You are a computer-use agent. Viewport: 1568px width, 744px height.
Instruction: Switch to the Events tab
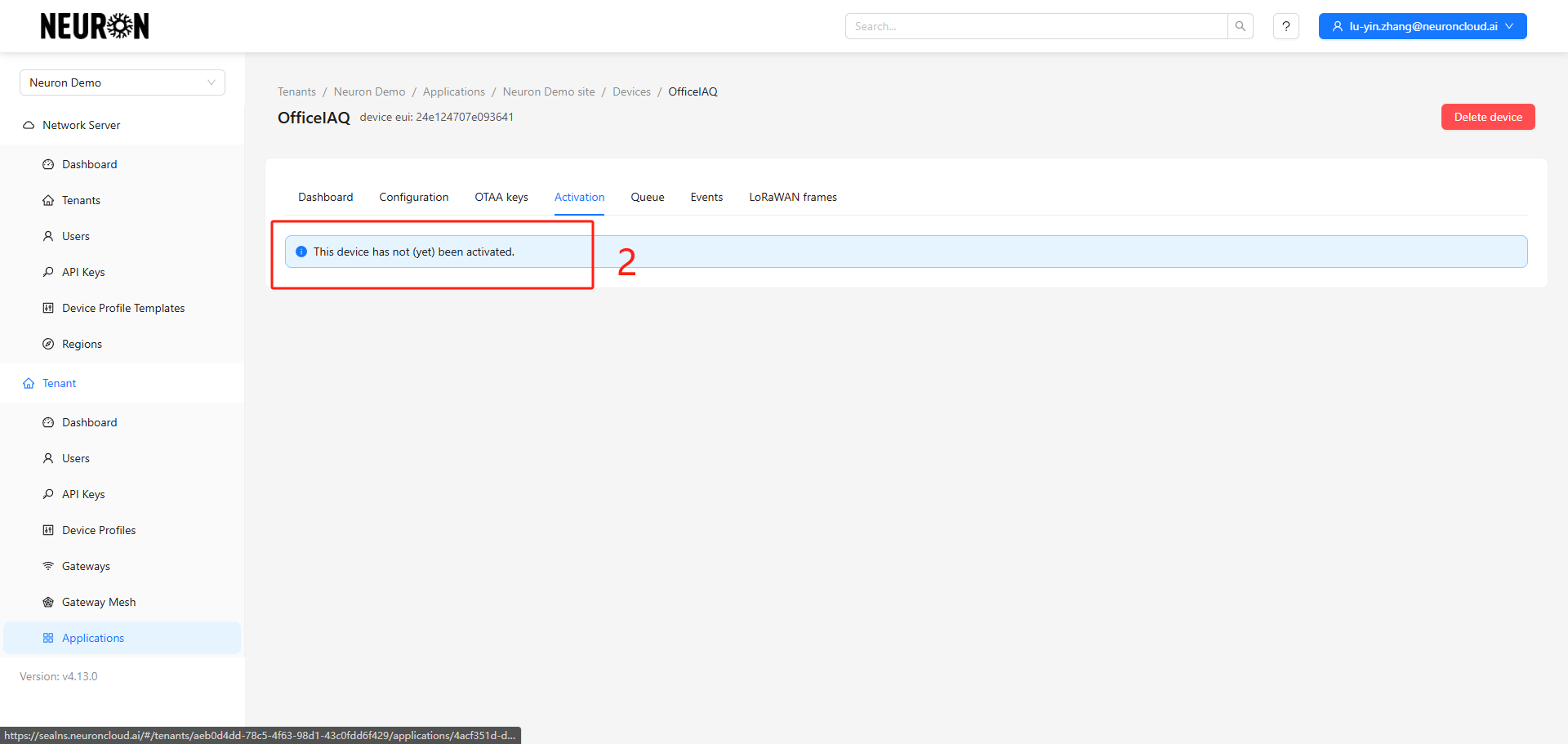coord(706,197)
